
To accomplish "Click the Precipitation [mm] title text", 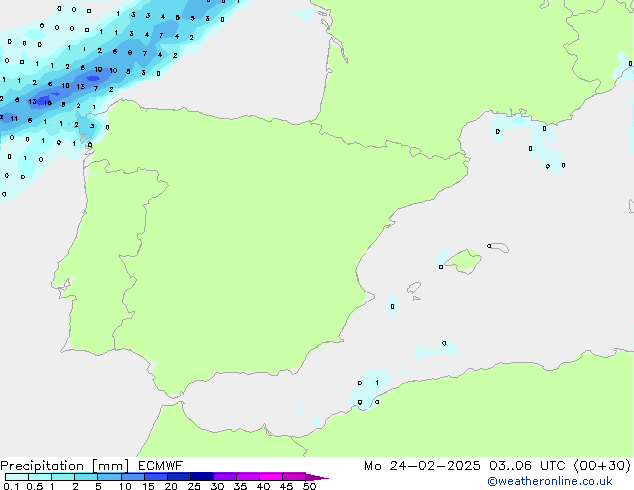I will click(x=64, y=465).
